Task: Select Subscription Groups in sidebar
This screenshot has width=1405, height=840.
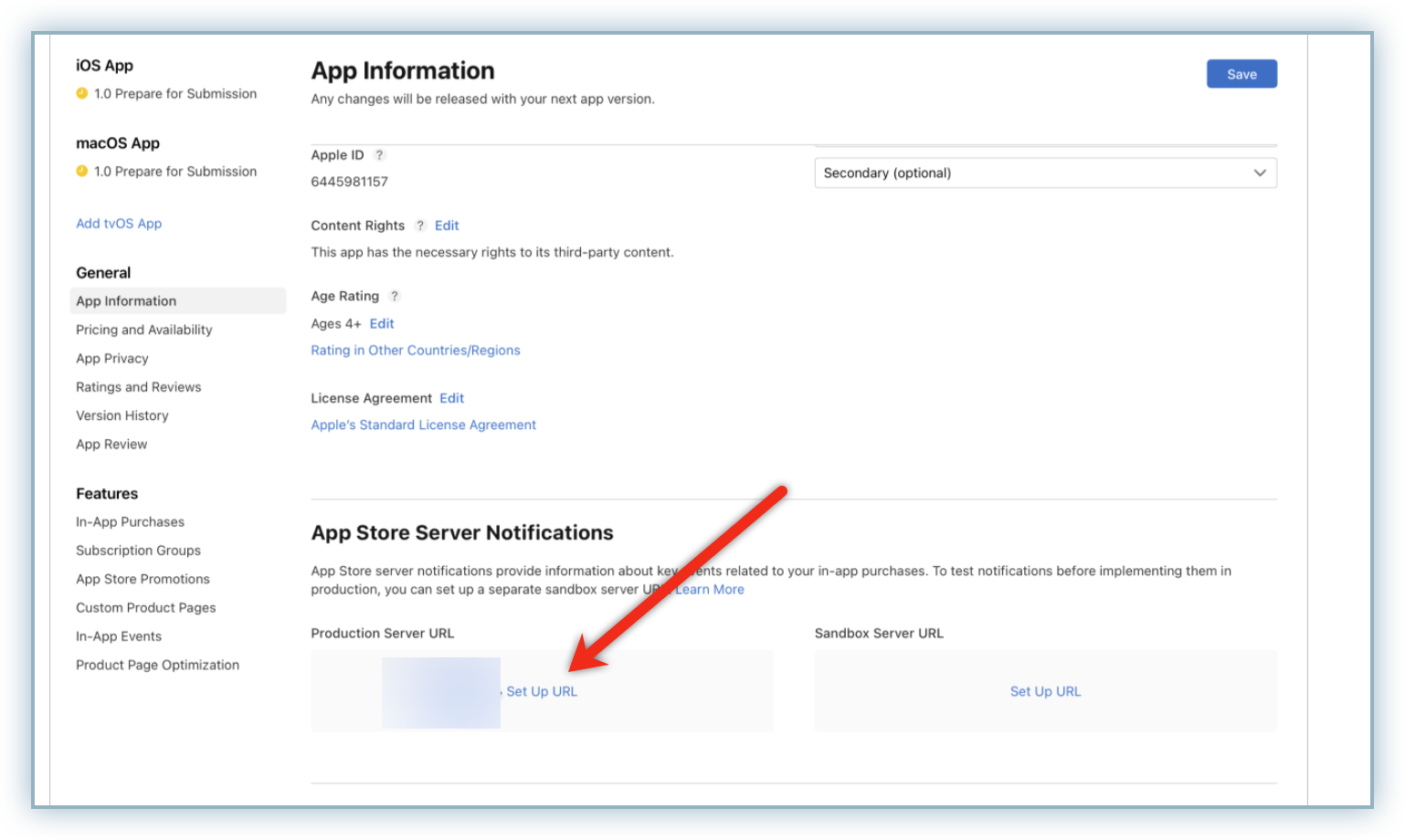Action: 138,551
